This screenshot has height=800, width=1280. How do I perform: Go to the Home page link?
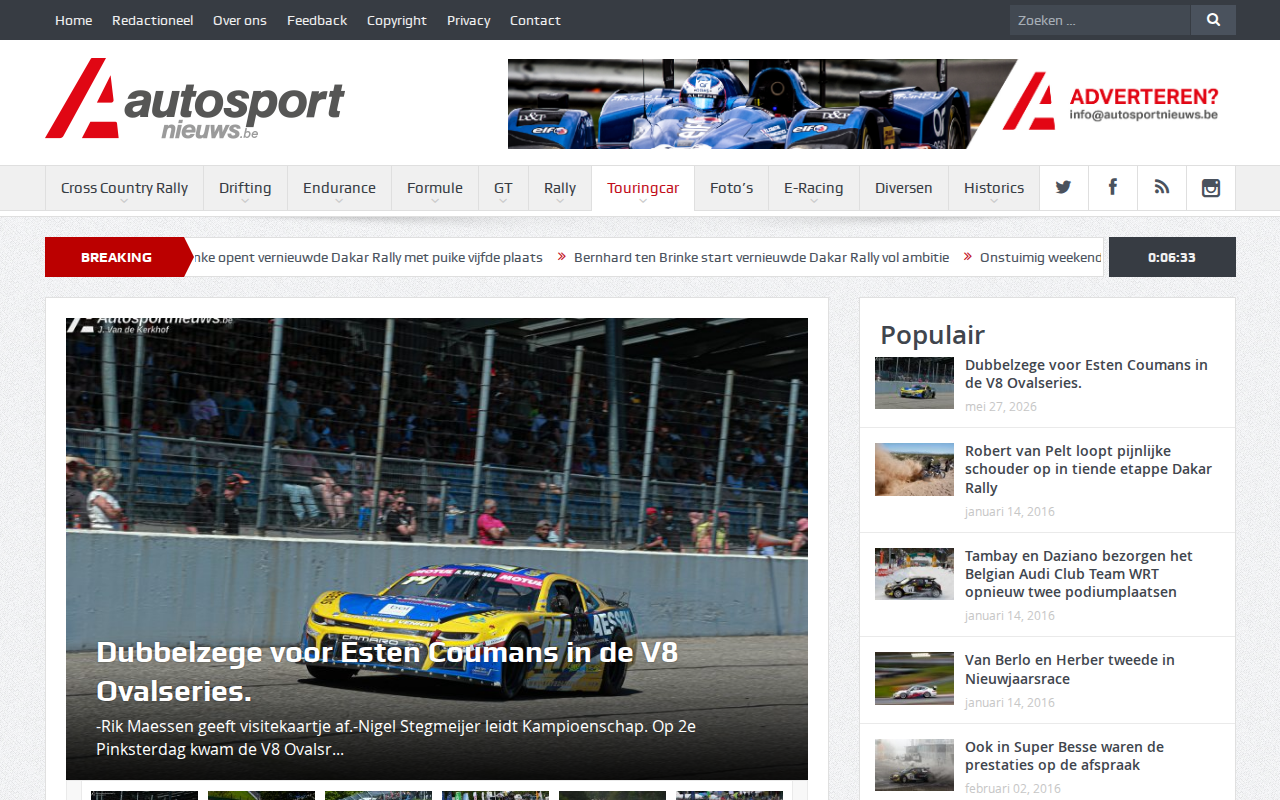73,20
